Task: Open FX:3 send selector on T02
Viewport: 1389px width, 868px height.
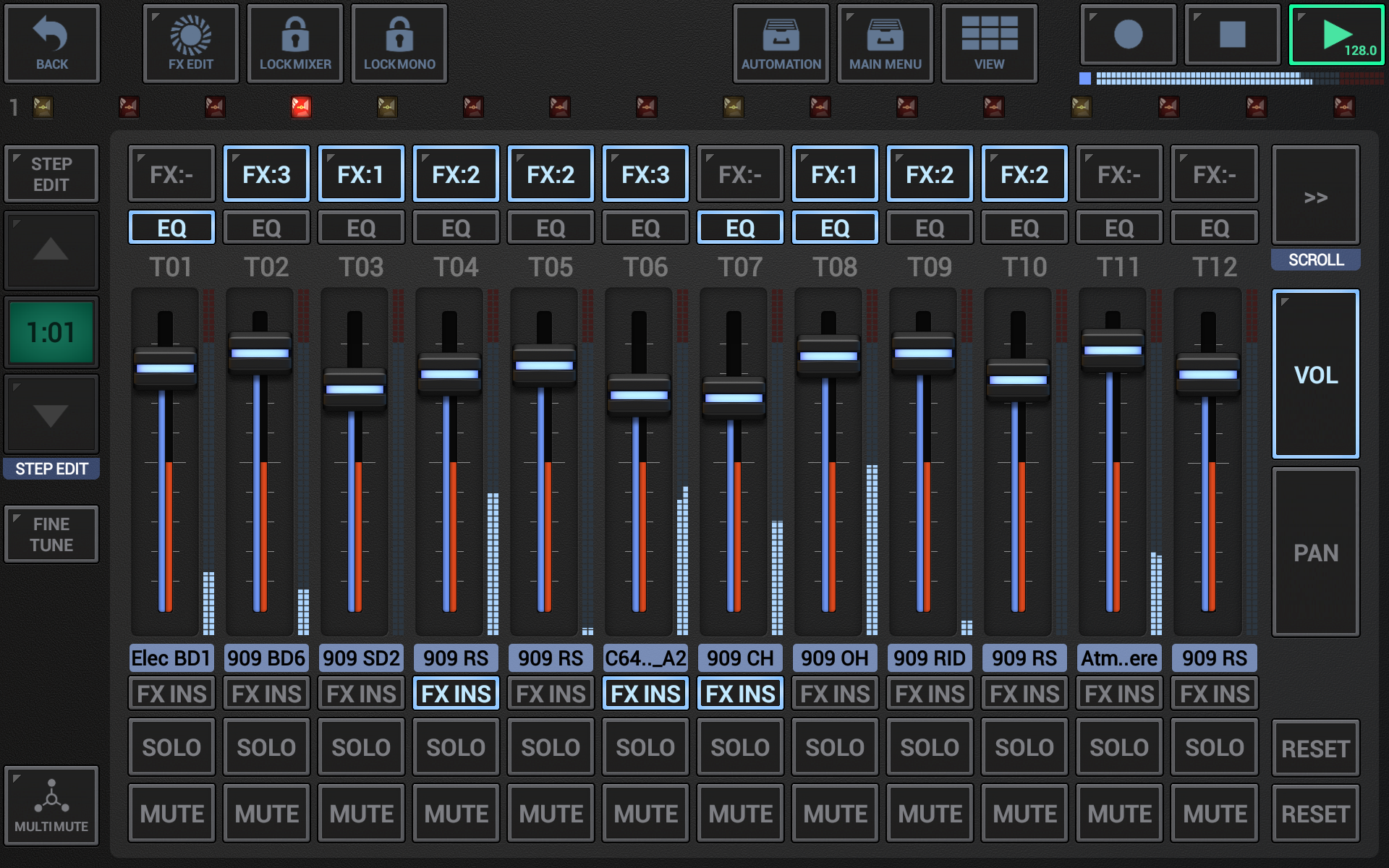Action: [266, 174]
